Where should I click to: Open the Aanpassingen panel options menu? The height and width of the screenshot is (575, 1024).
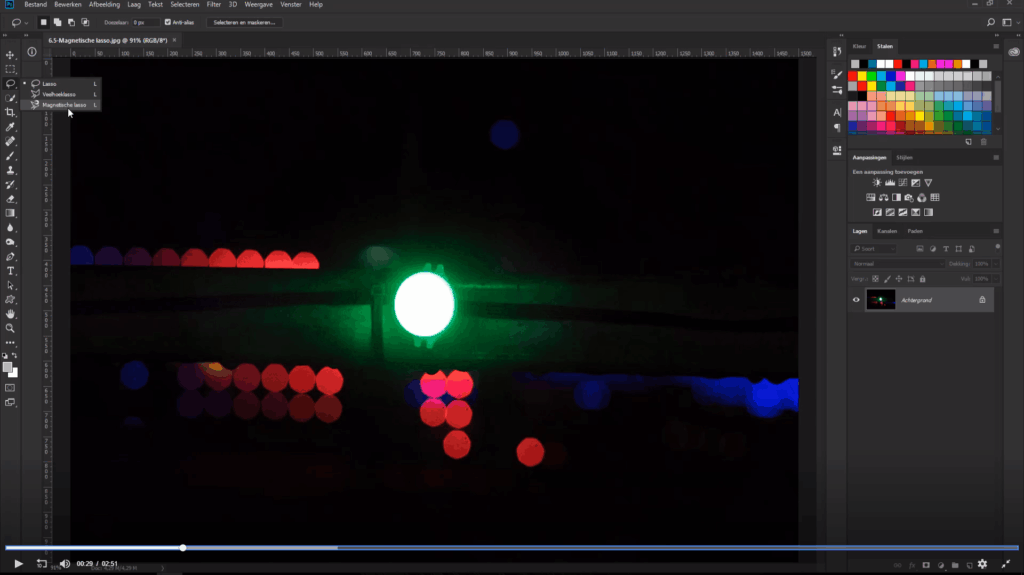(x=996, y=157)
